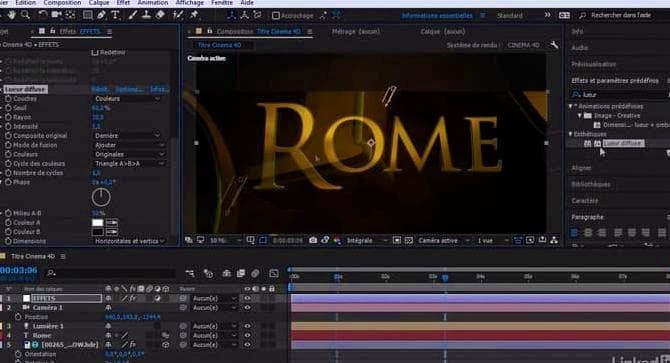Click the draft 3D icon in timeline
This screenshot has height=363, width=670.
click(209, 273)
